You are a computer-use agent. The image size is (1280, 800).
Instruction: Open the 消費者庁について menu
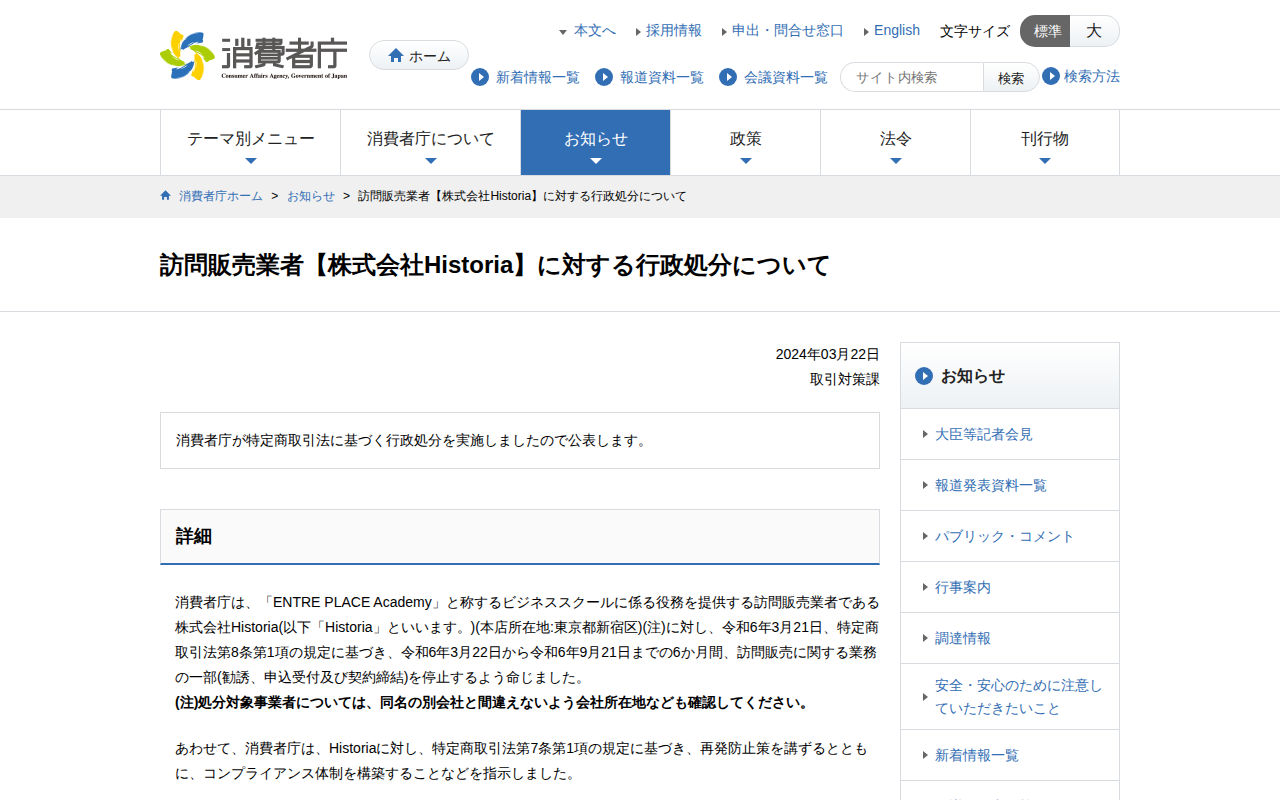pos(431,142)
